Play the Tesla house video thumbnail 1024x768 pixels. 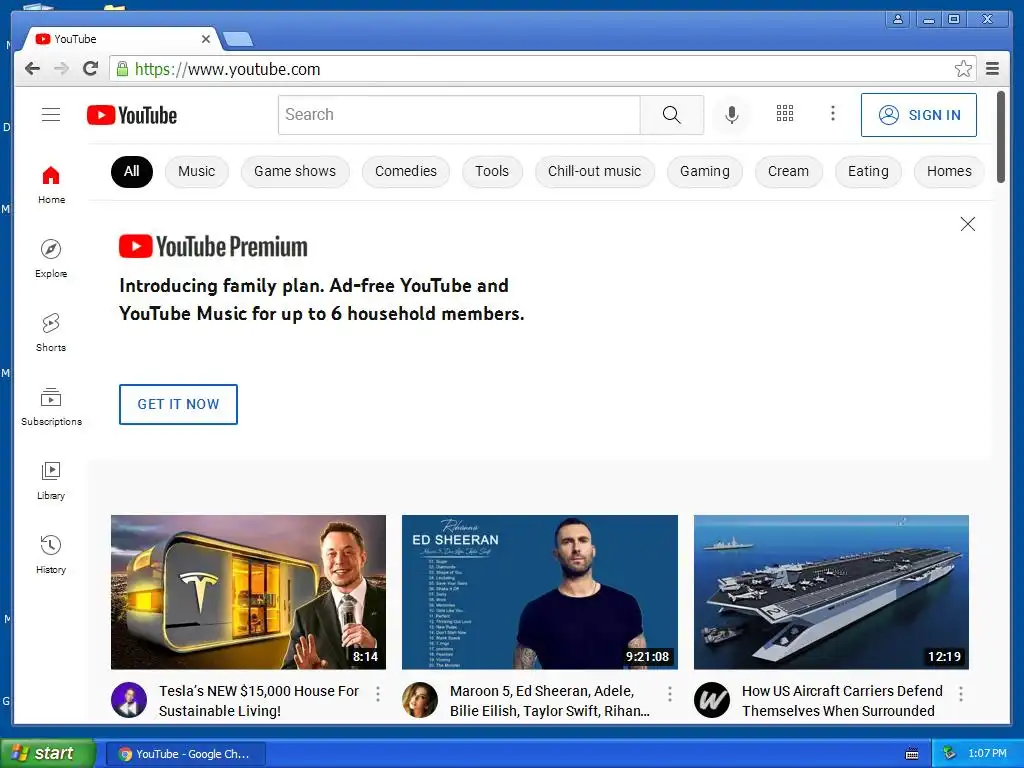[248, 592]
